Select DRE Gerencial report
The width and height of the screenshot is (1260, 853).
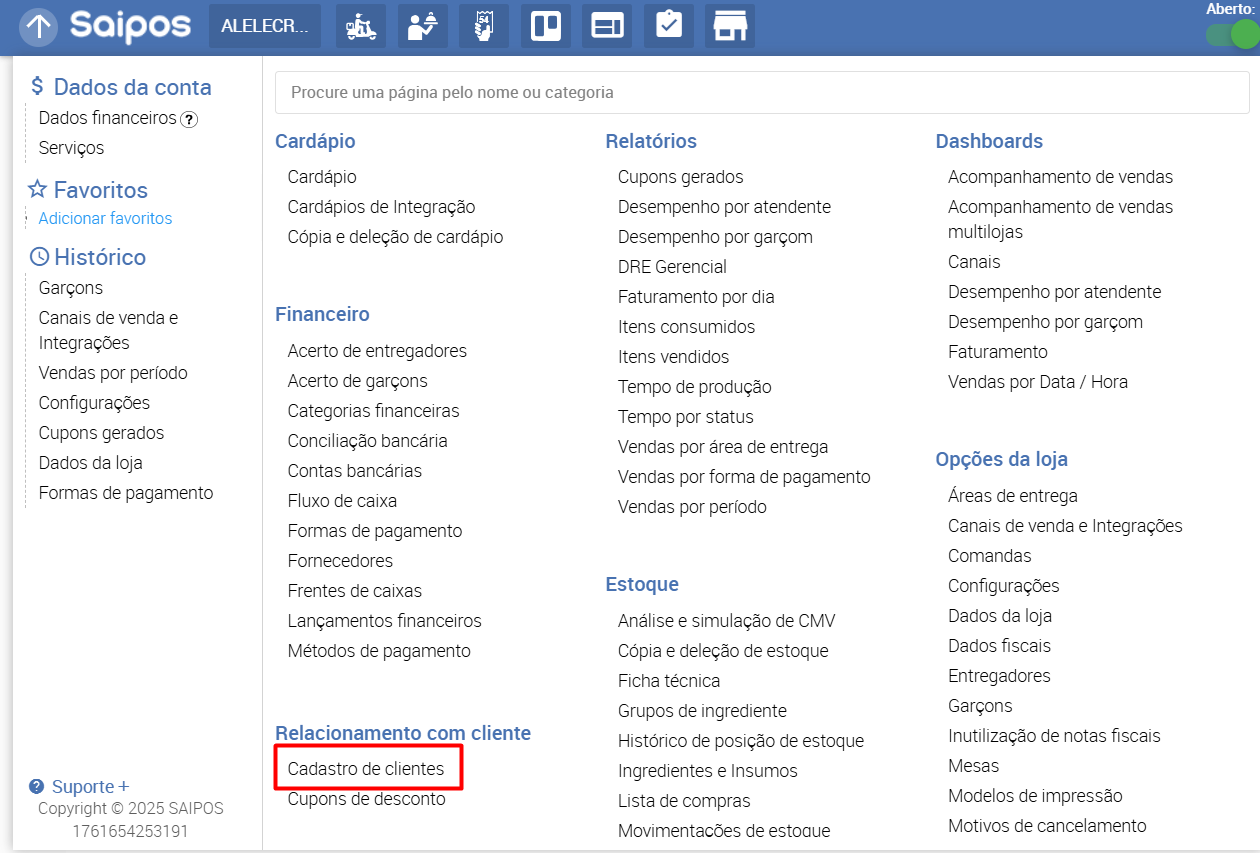coord(672,267)
